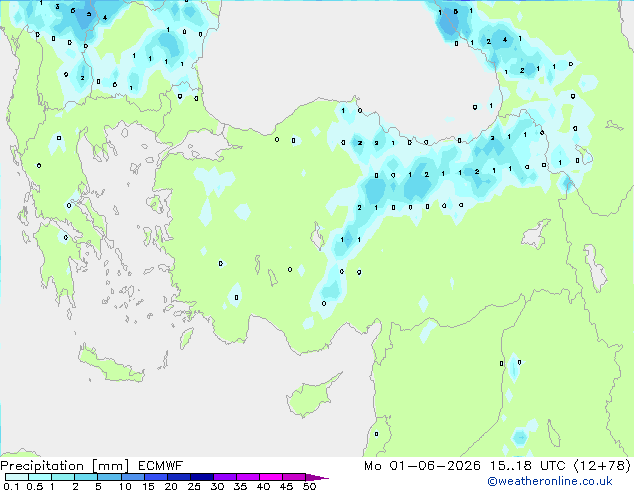This screenshot has width=634, height=490.
Task: Click the legend value '30'
Action: click(x=217, y=486)
